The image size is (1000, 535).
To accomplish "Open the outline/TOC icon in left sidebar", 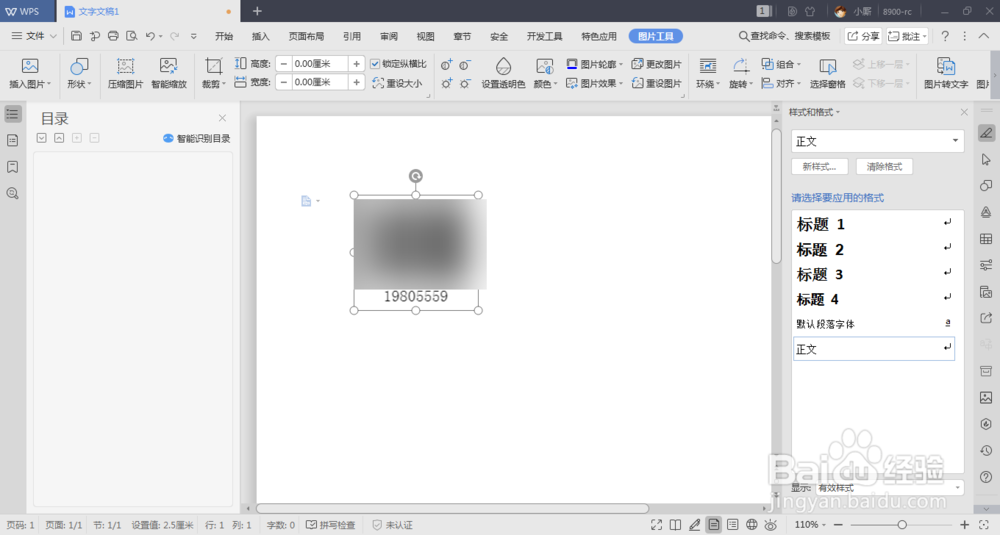I will coord(12,114).
